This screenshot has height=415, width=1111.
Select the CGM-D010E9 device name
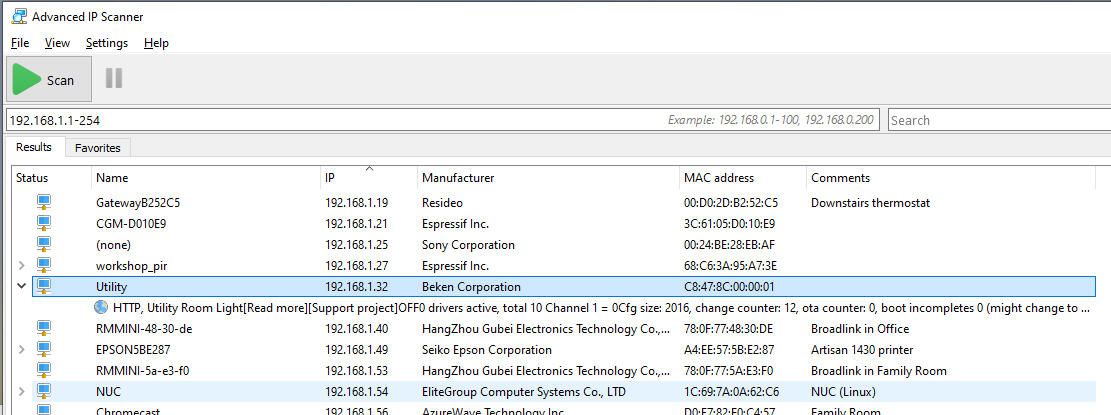coord(131,224)
